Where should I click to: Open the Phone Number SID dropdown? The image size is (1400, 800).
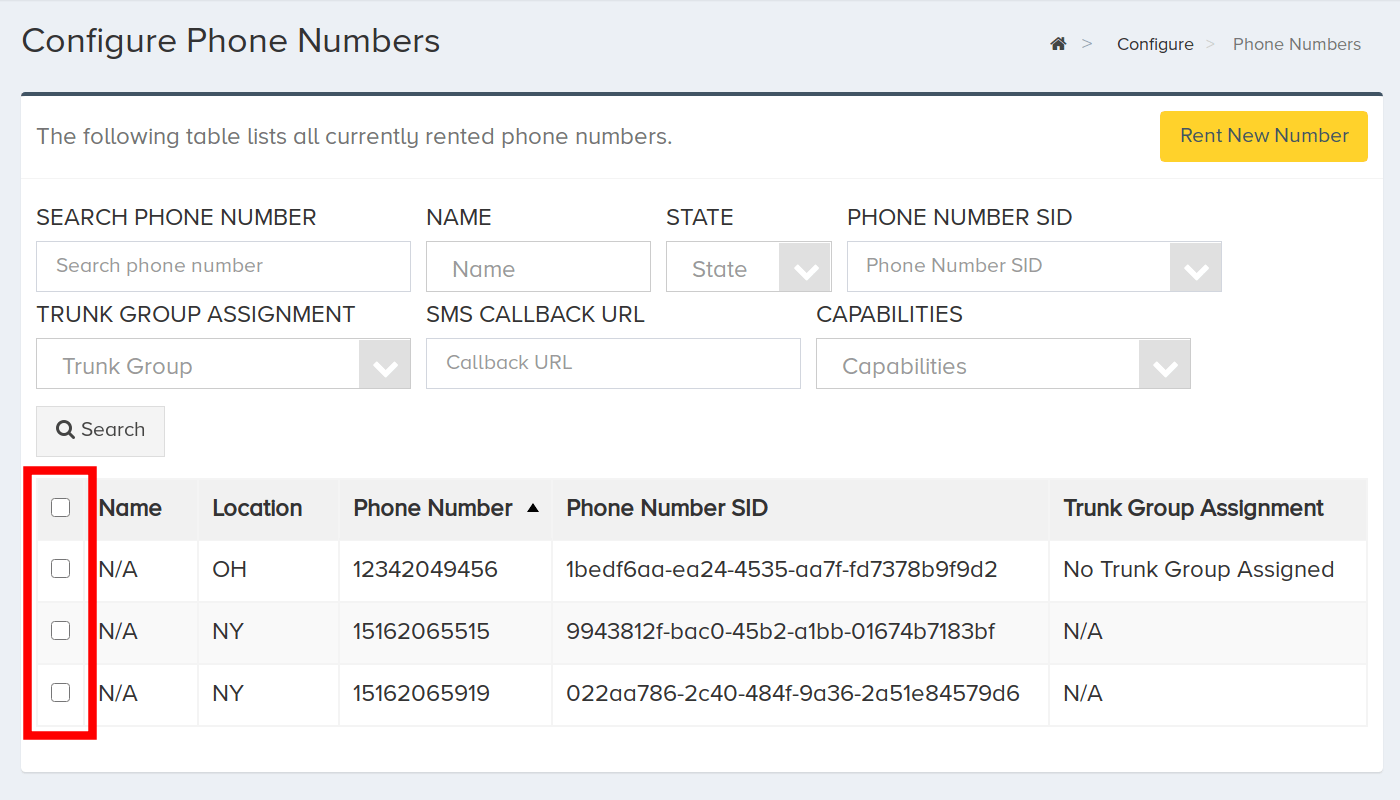(x=1034, y=267)
